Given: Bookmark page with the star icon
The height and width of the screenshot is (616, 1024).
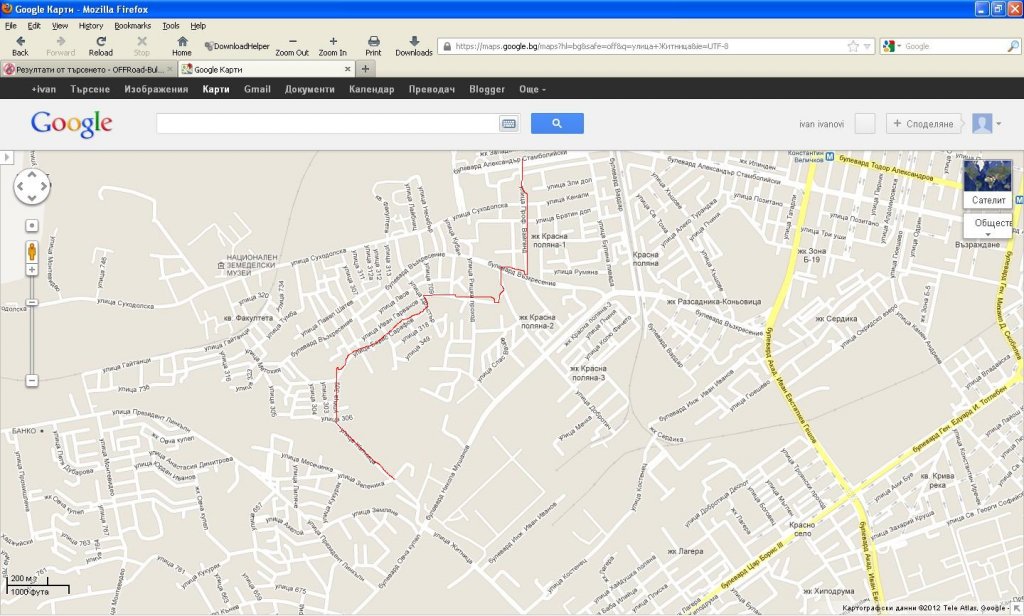Looking at the screenshot, I should tap(853, 46).
